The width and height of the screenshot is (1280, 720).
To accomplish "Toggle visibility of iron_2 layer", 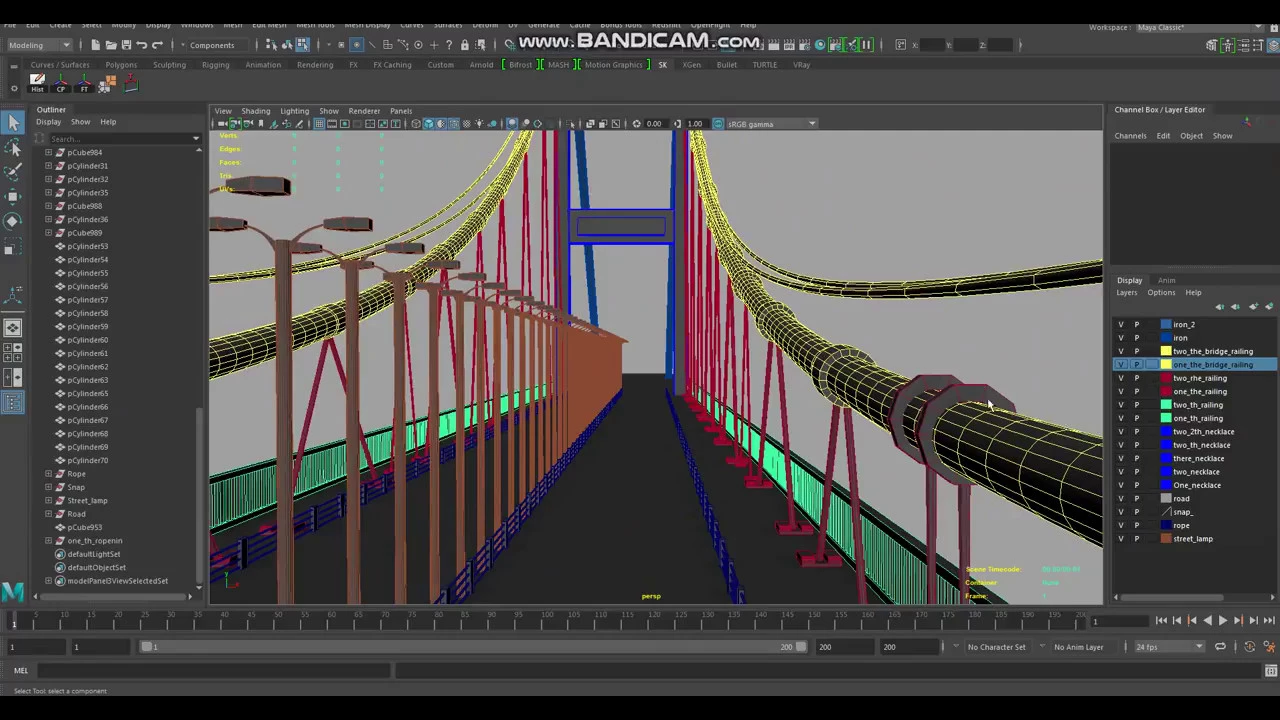I will 1120,324.
